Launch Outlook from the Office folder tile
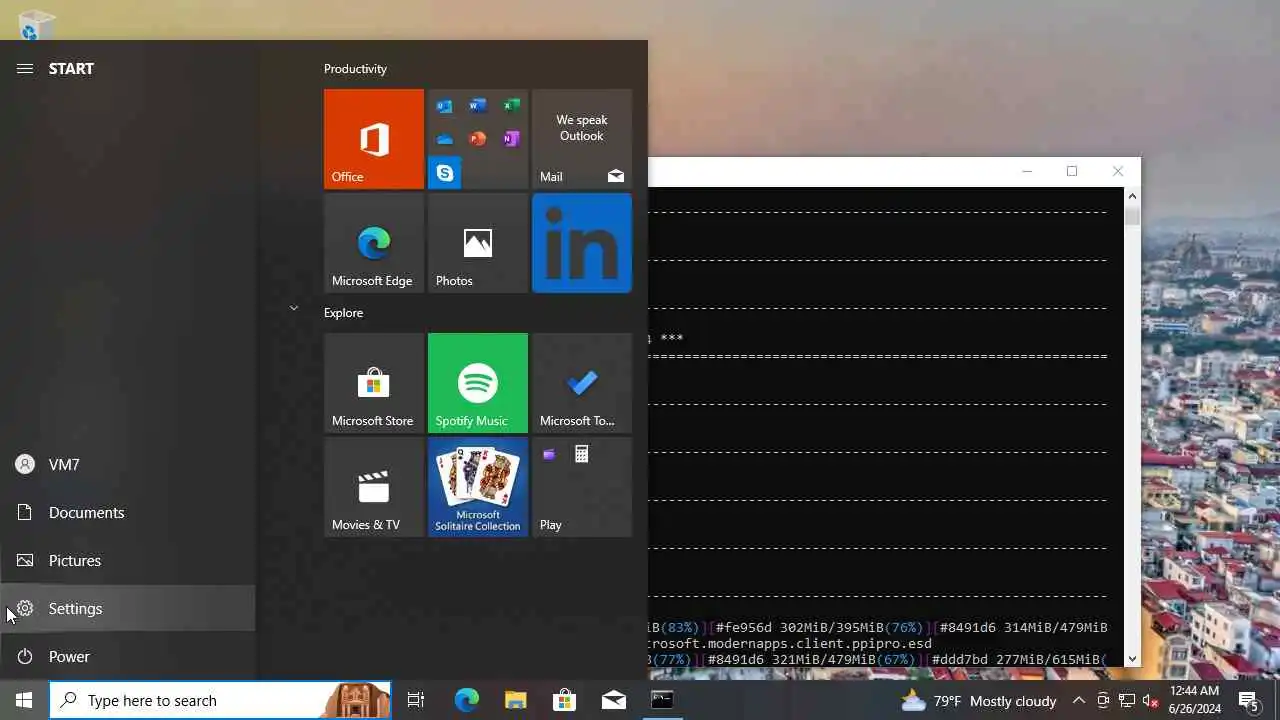This screenshot has width=1280, height=720. tap(444, 106)
